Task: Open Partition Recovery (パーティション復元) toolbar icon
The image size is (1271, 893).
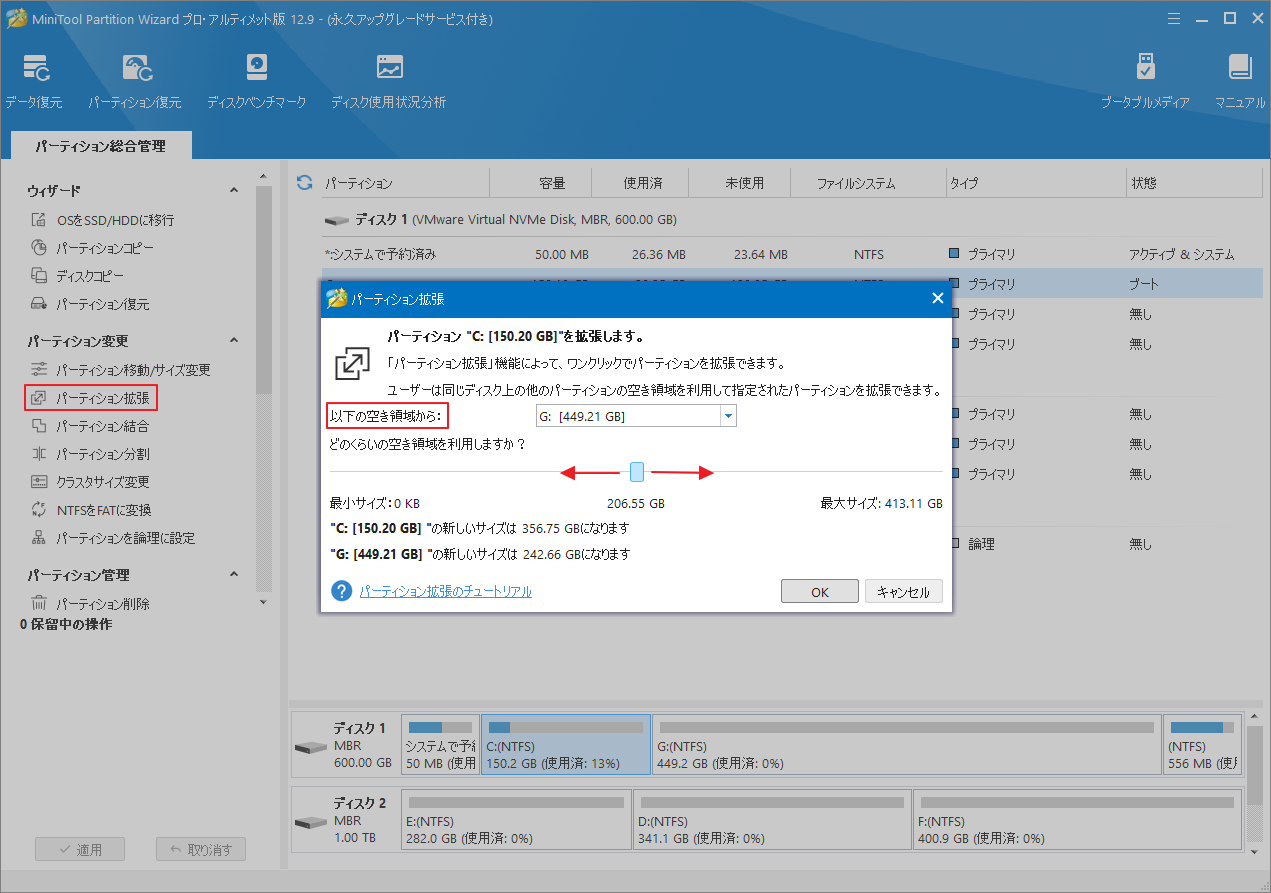Action: click(x=135, y=80)
